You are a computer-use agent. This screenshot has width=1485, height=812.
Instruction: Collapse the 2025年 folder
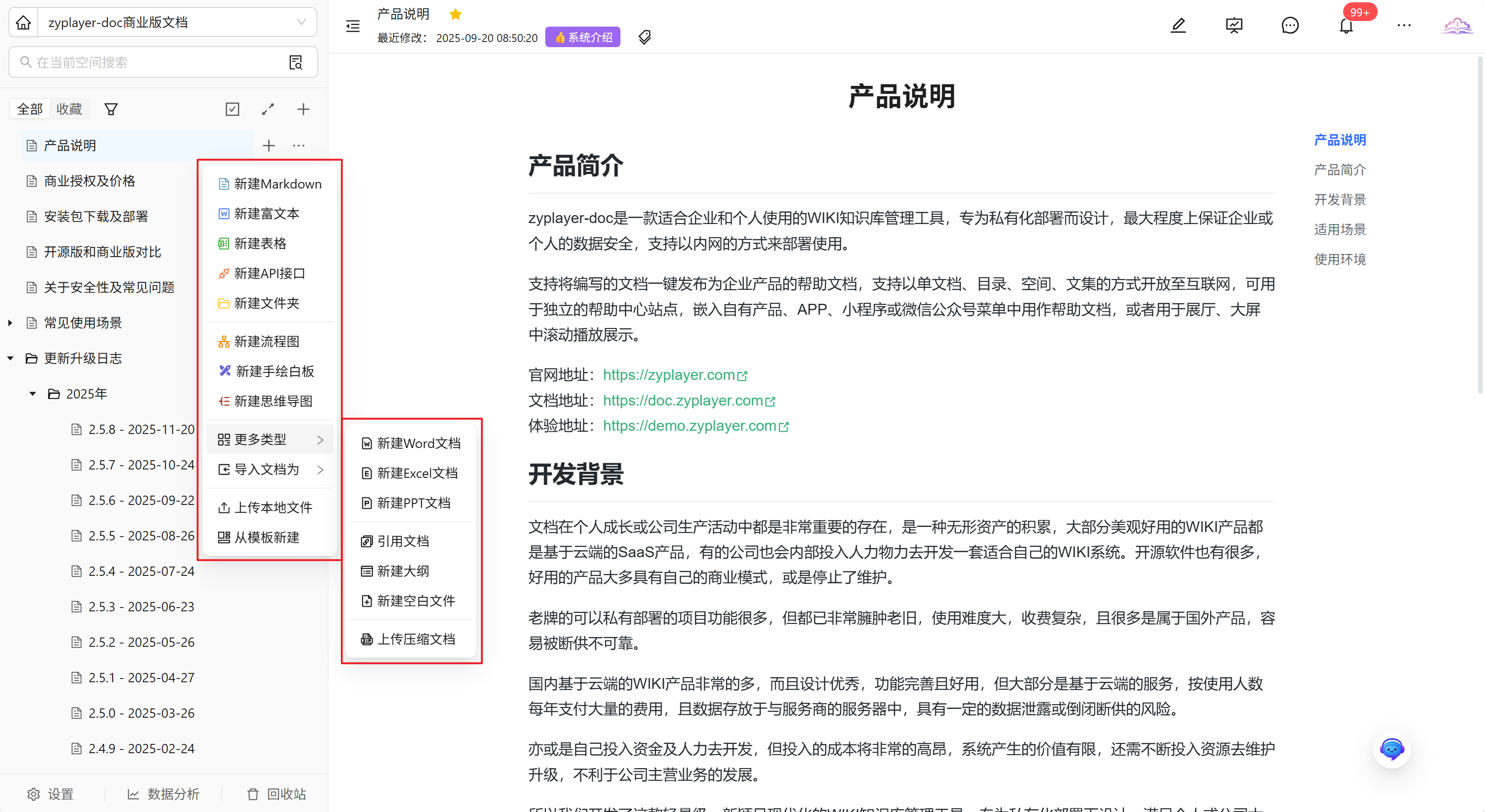(33, 393)
